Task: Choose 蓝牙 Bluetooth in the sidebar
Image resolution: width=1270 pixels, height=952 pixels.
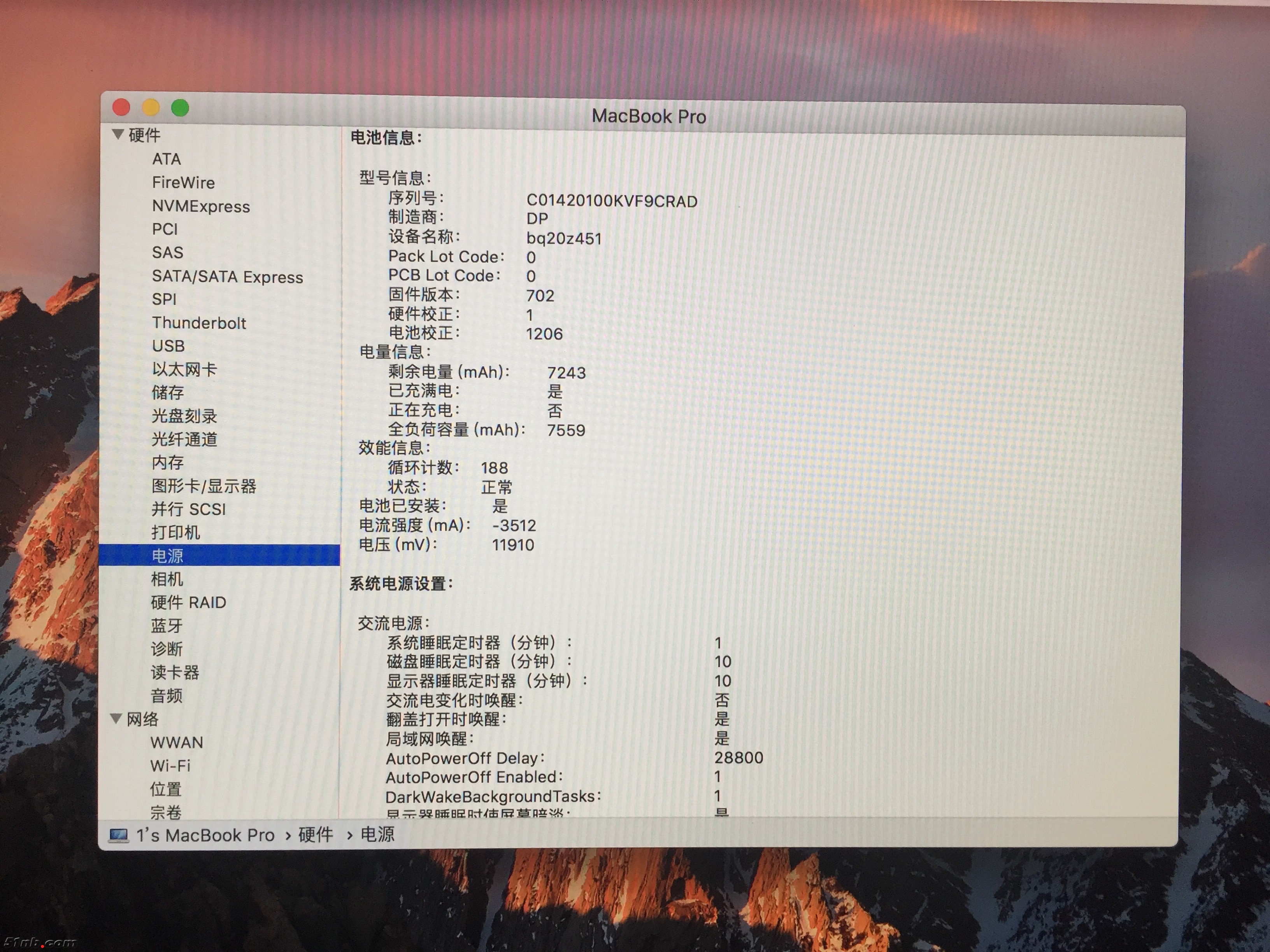Action: [167, 625]
